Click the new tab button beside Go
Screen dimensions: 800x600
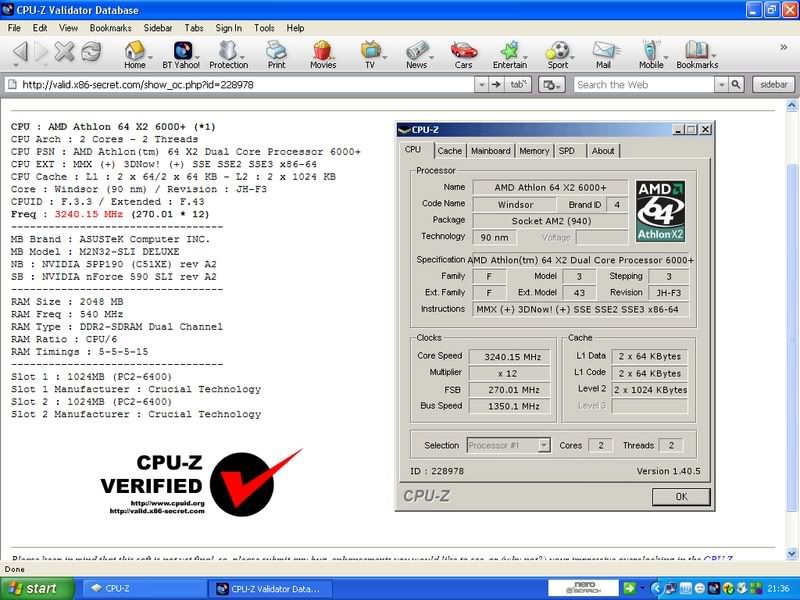(518, 84)
